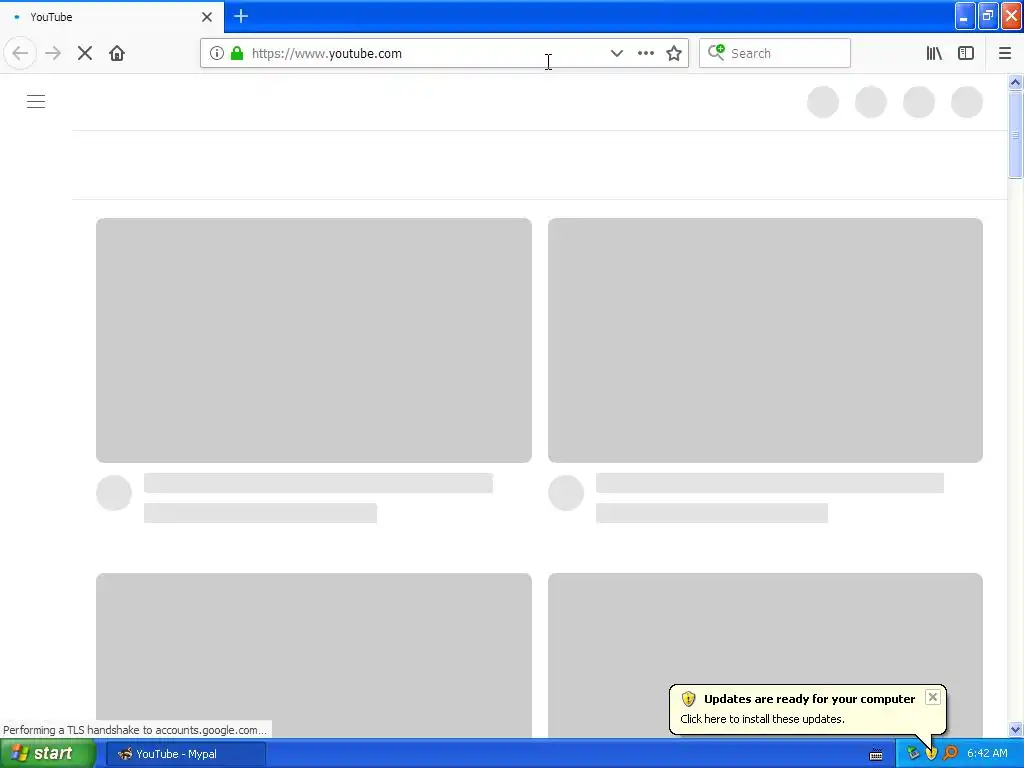Expand the address bar history dropdown
Image resolution: width=1024 pixels, height=768 pixels.
click(x=616, y=53)
